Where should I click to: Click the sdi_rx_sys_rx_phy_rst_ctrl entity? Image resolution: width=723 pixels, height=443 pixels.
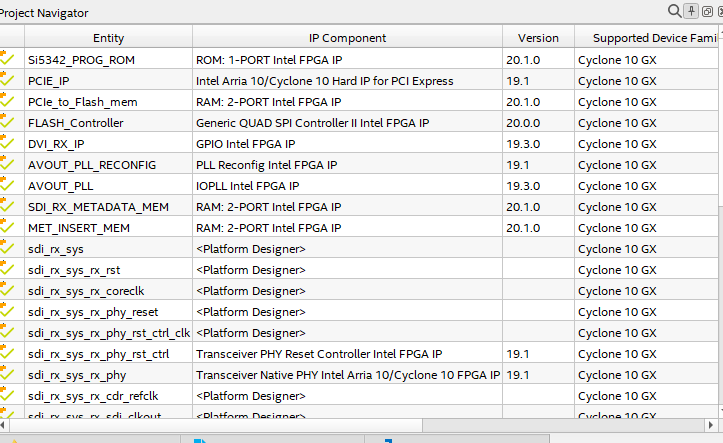pos(99,354)
